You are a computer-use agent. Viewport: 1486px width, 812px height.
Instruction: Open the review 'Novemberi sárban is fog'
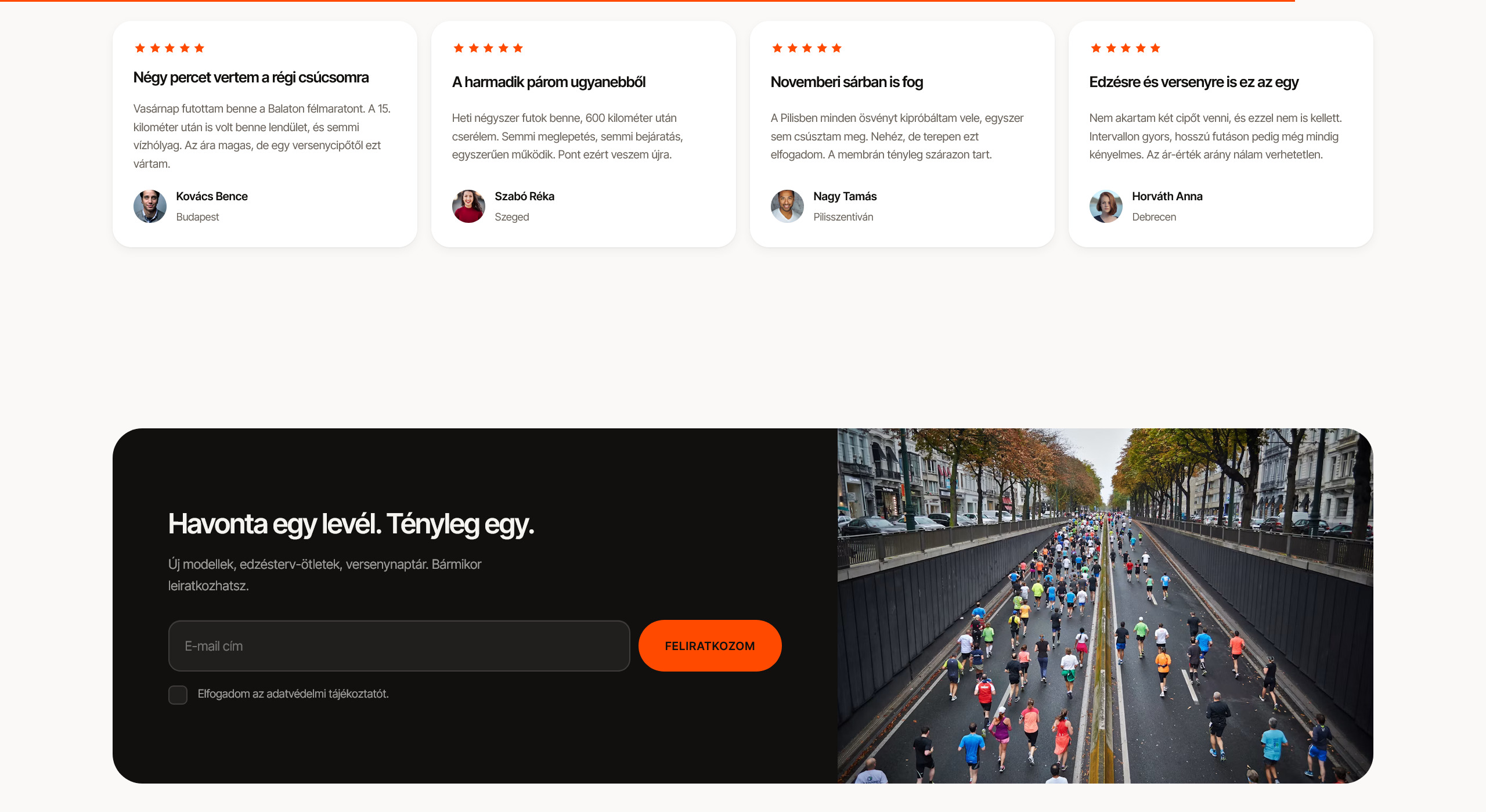click(847, 82)
